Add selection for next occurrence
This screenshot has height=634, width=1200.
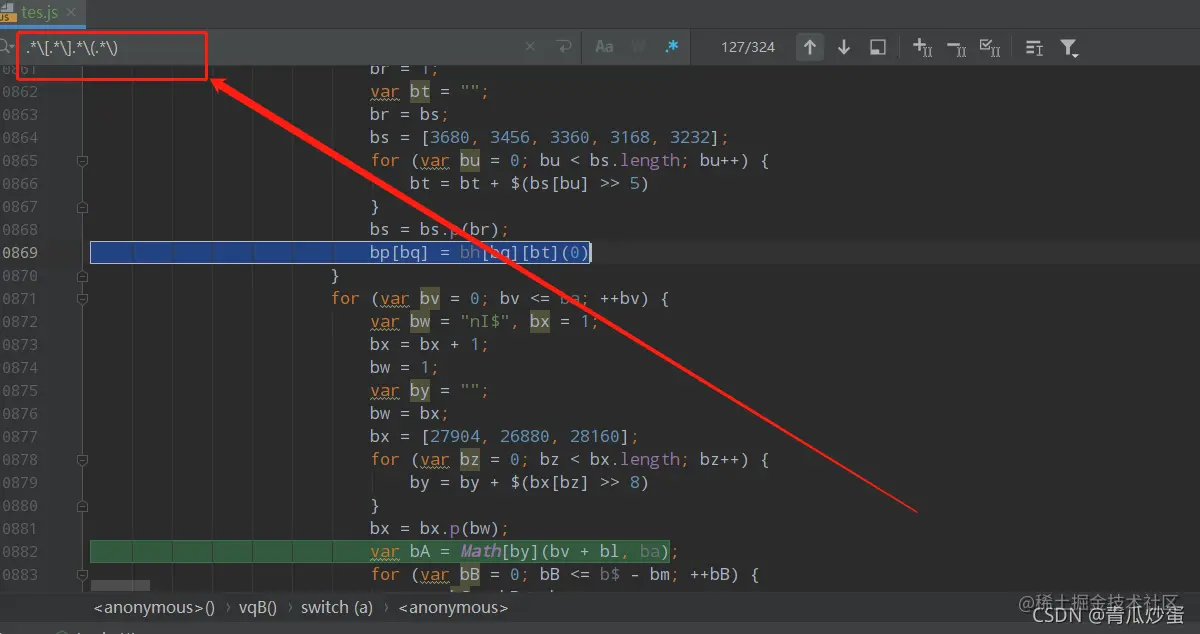click(x=922, y=47)
